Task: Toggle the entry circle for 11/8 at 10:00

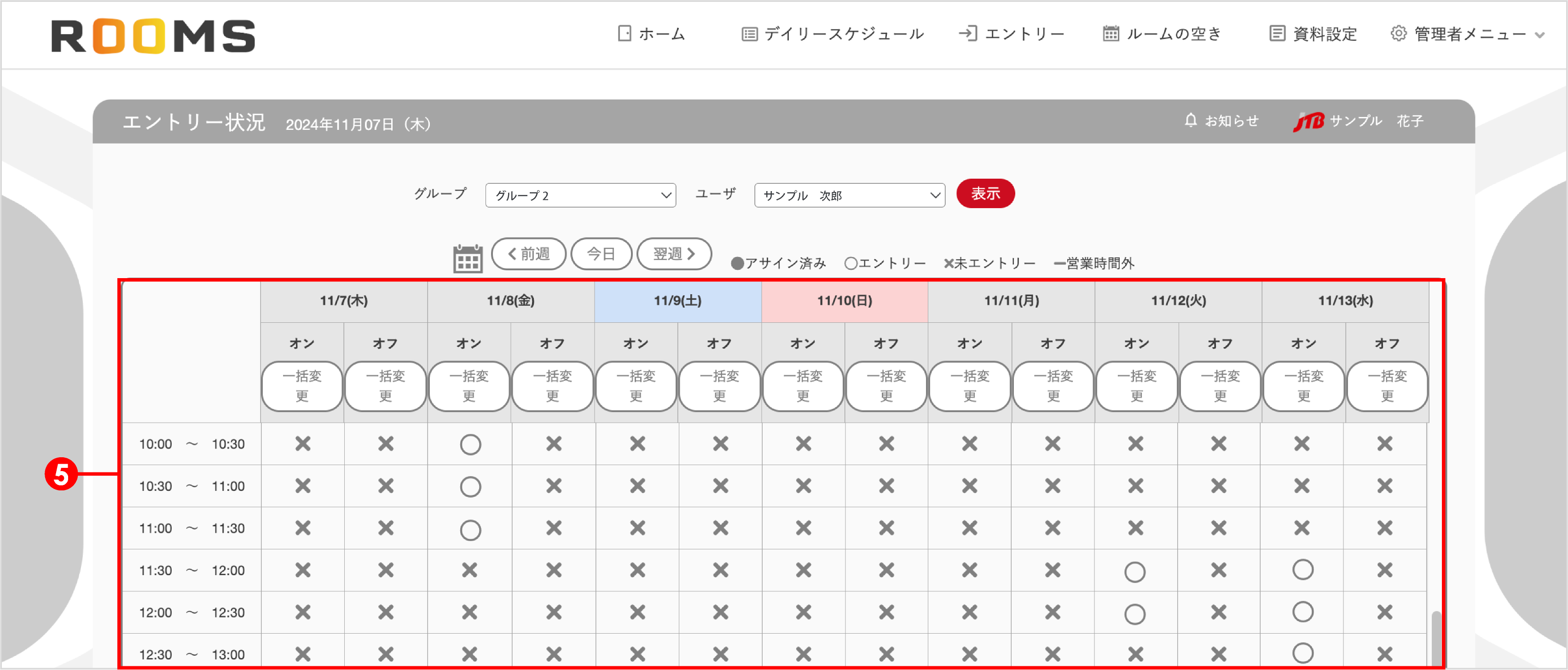Action: tap(469, 444)
